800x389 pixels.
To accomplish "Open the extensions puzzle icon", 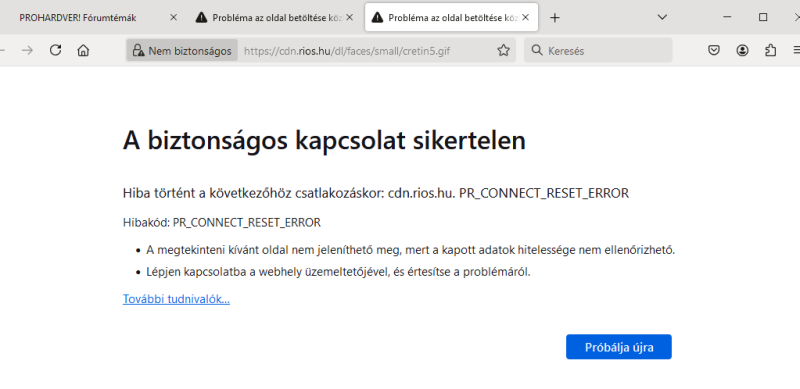I will click(770, 50).
